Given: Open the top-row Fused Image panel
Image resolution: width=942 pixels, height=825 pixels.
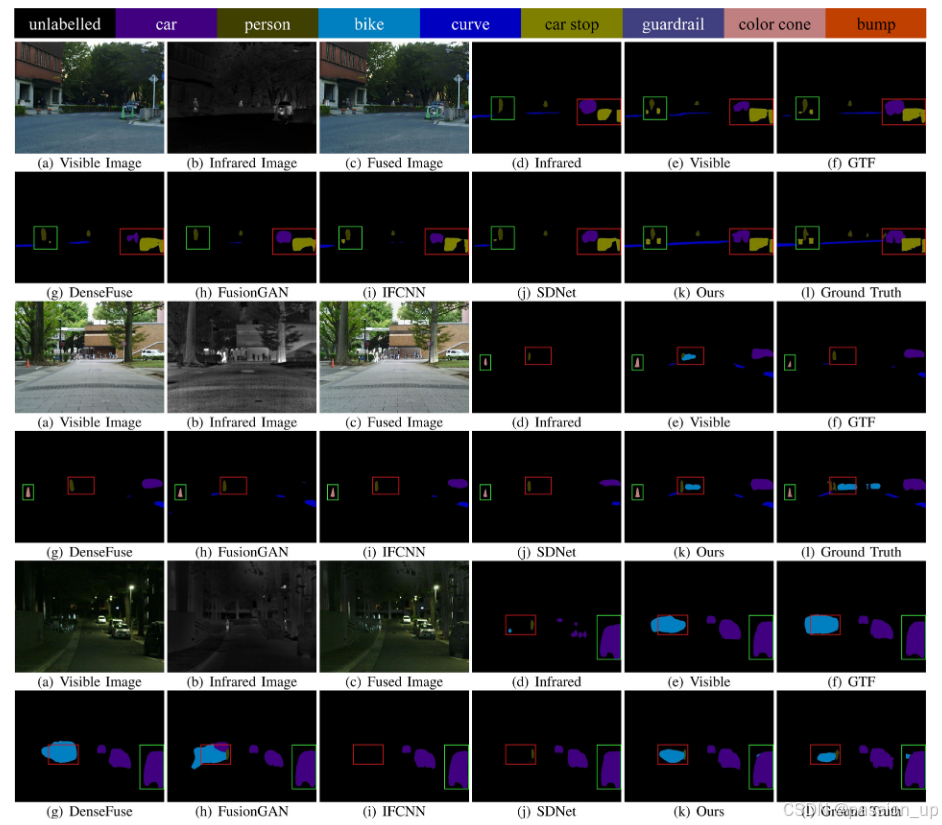Looking at the screenshot, I should click(394, 97).
